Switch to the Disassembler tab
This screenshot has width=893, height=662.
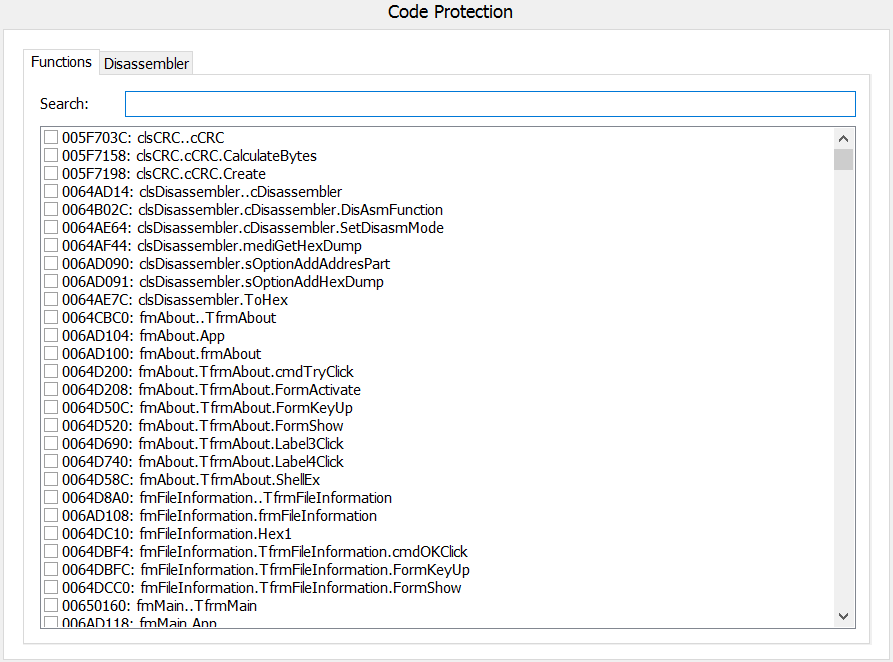click(x=146, y=63)
